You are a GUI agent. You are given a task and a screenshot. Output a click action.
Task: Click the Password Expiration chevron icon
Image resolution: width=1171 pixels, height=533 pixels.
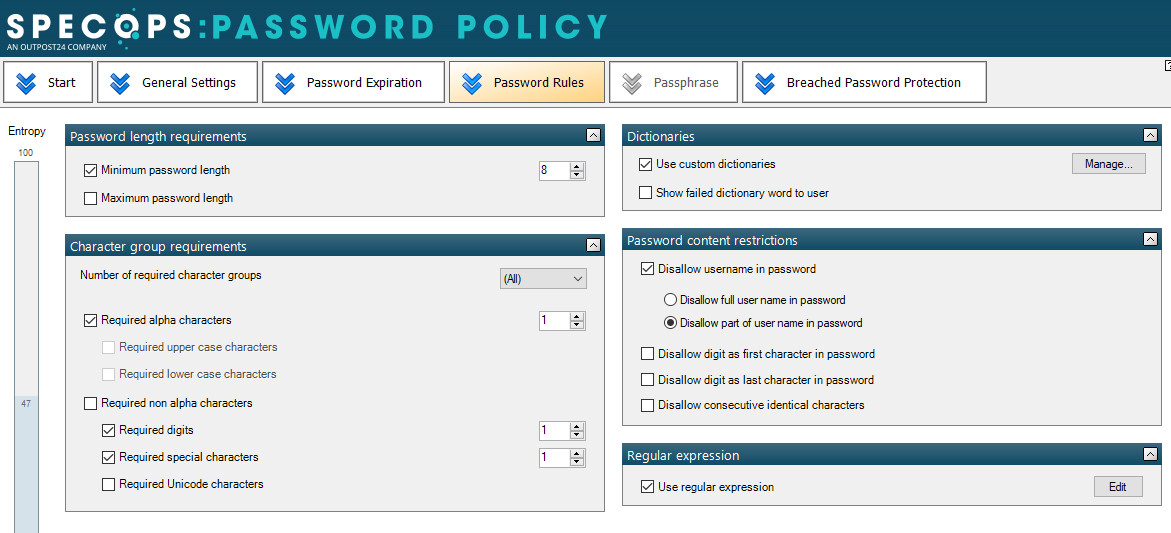[285, 83]
